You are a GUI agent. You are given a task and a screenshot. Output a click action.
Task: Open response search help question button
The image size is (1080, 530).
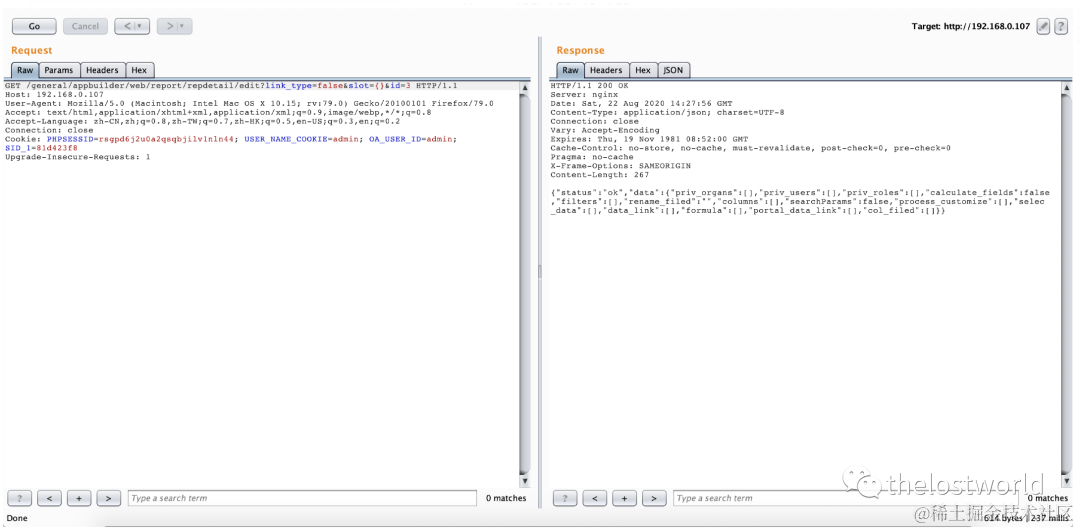565,498
